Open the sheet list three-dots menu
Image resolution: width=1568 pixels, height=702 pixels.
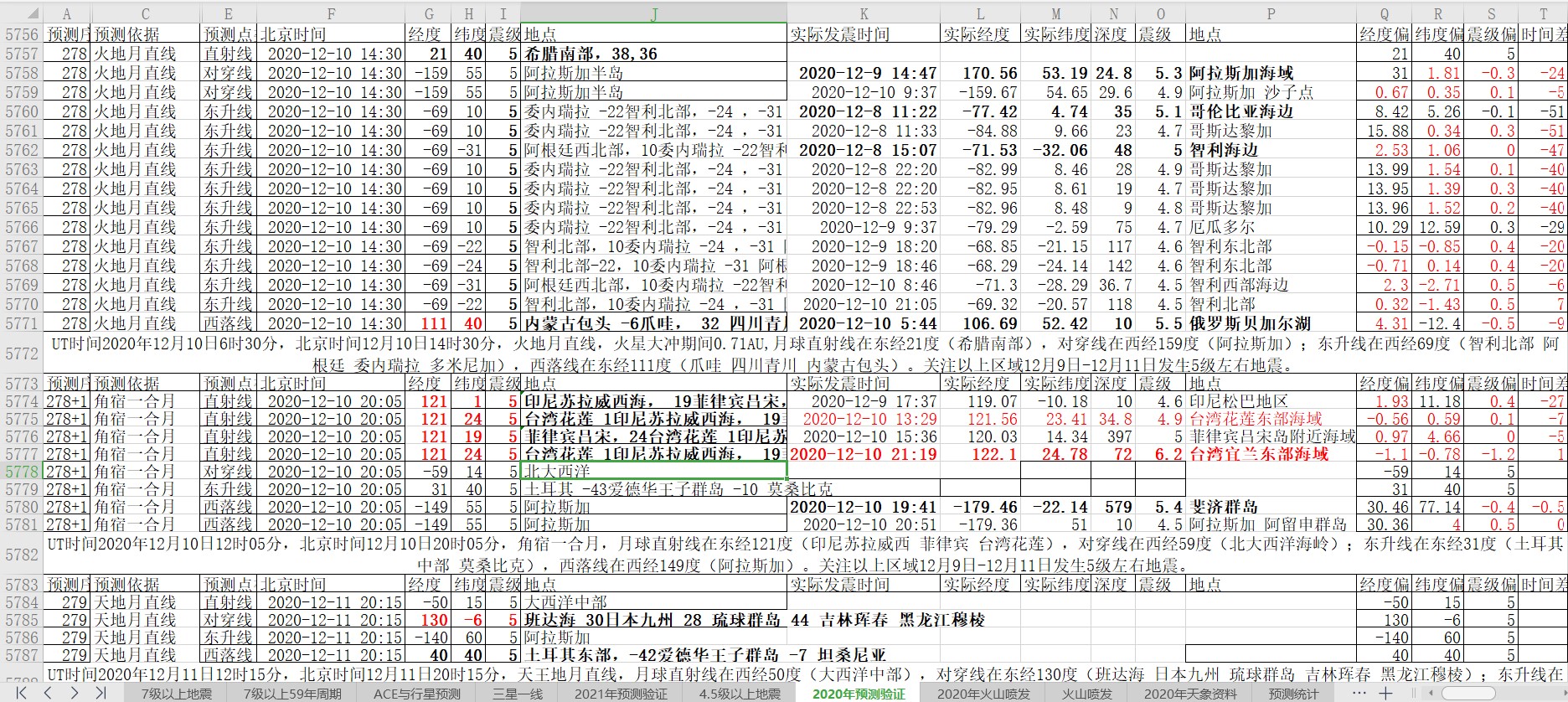[x=1359, y=693]
